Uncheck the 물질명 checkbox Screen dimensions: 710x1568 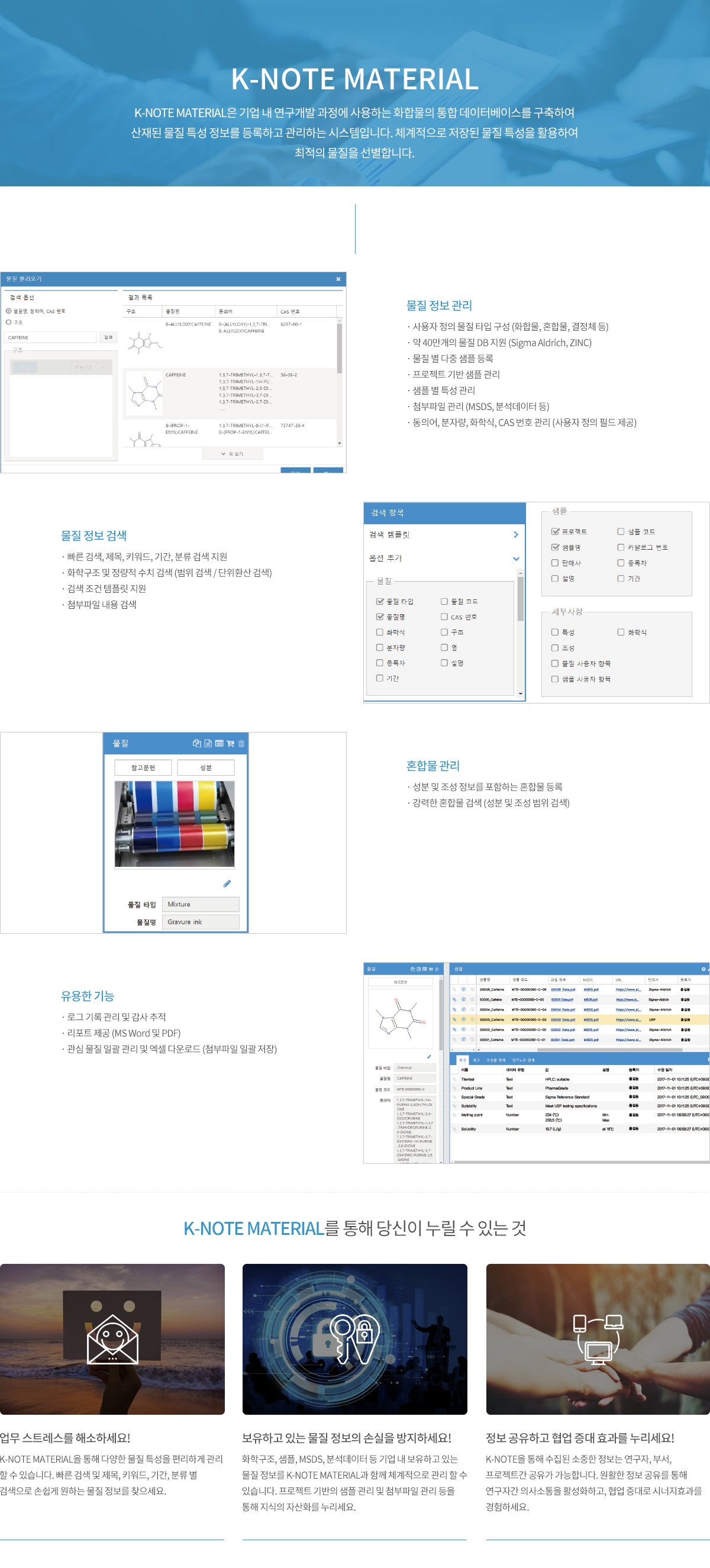click(x=380, y=617)
